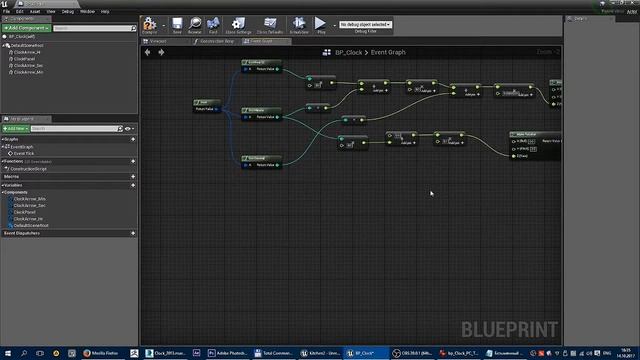This screenshot has width=640, height=360.
Task: Collapse the DefaultSceneRoot tree node
Action: point(3,46)
